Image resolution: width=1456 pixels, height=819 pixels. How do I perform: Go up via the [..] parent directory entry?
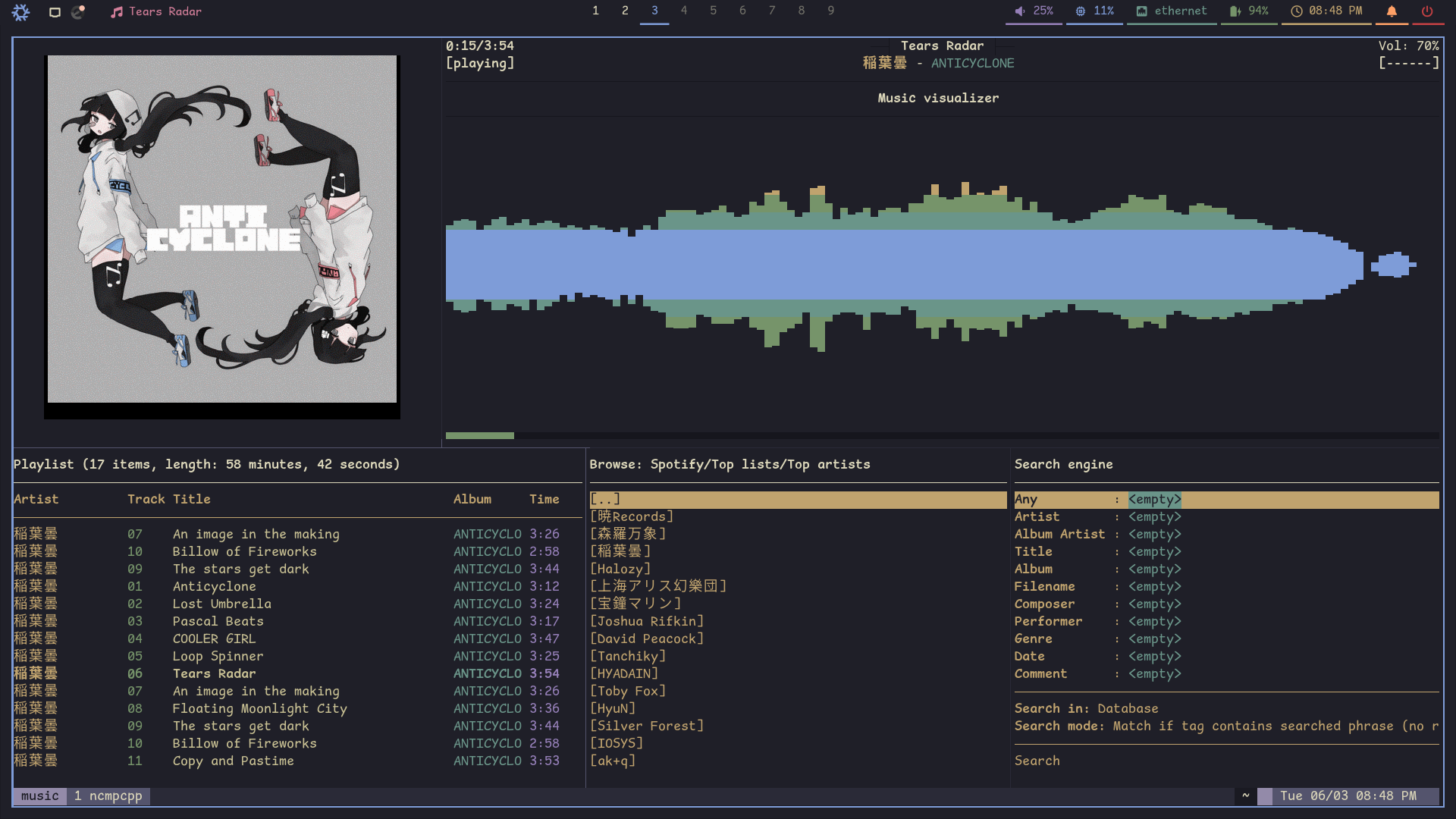coord(605,499)
